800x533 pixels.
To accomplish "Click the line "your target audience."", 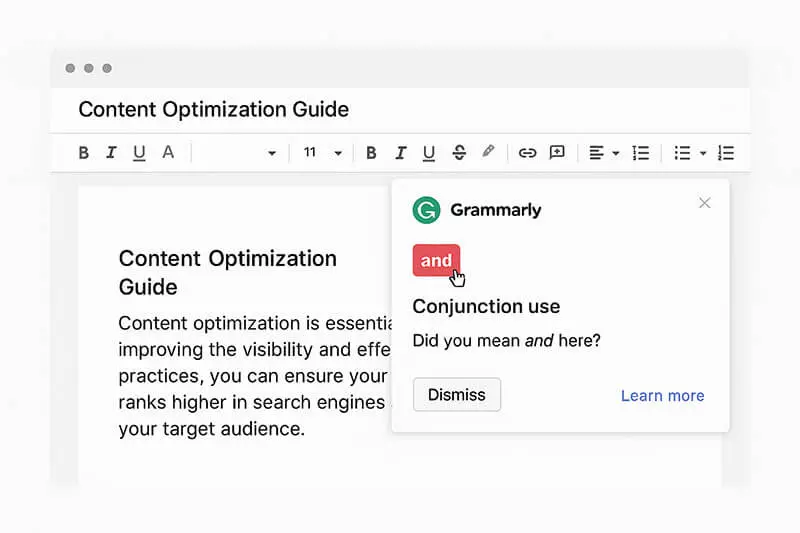I will coord(212,428).
